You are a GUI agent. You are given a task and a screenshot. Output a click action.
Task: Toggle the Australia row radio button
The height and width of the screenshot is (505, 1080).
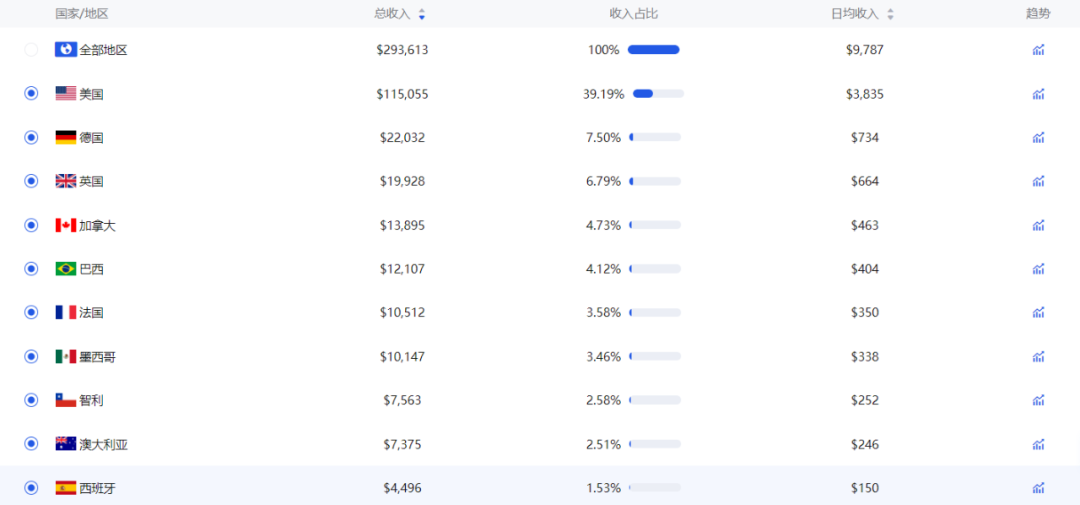(31, 444)
